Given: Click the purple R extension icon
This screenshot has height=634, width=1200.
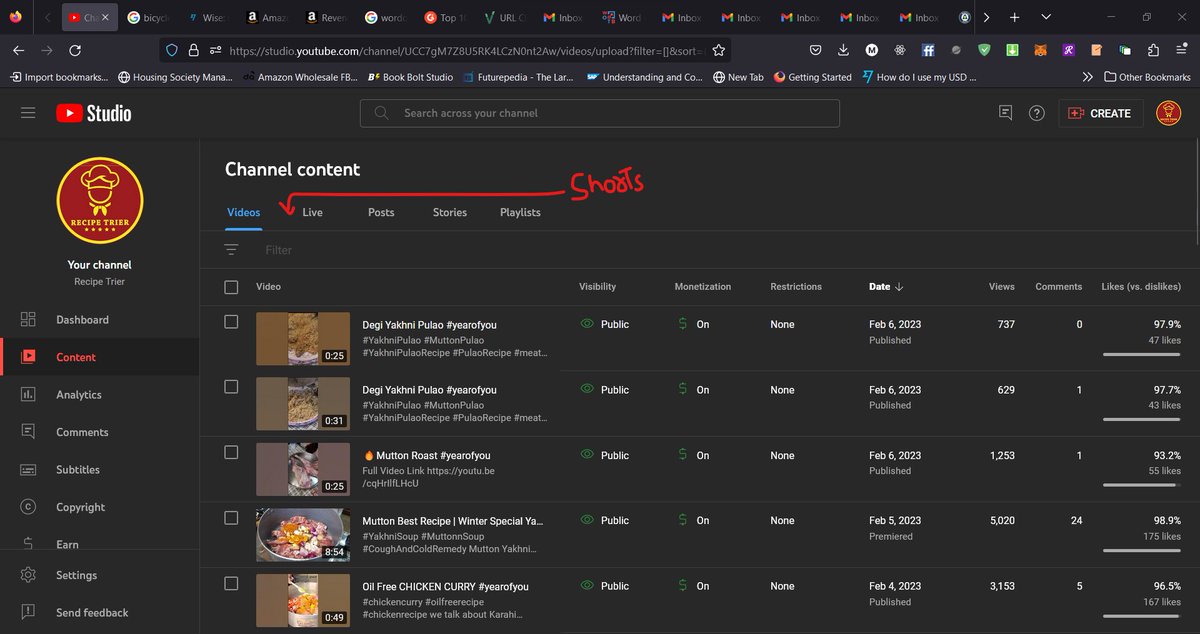Looking at the screenshot, I should click(x=1069, y=50).
